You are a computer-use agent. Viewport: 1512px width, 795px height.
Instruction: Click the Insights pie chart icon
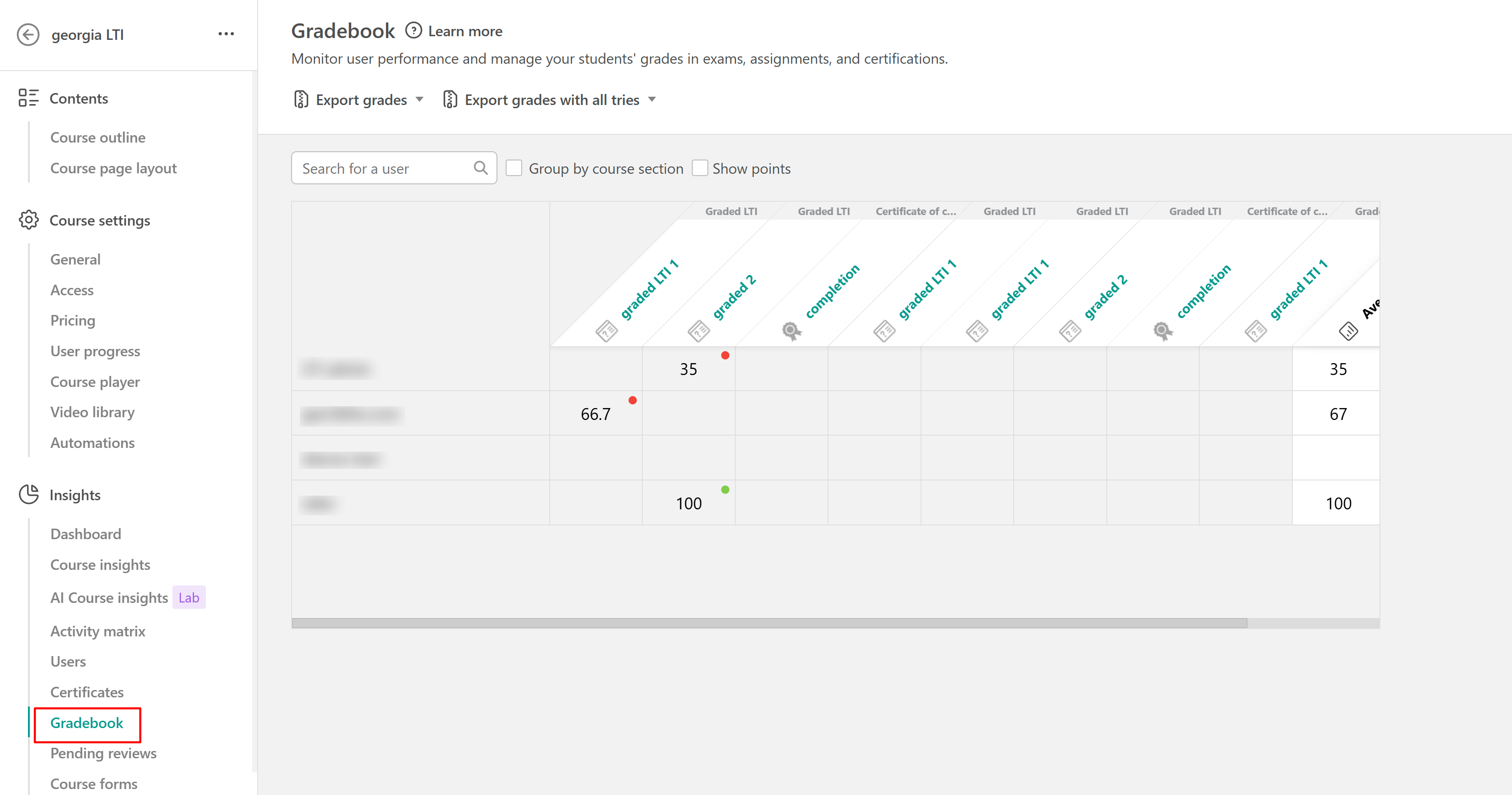(28, 494)
